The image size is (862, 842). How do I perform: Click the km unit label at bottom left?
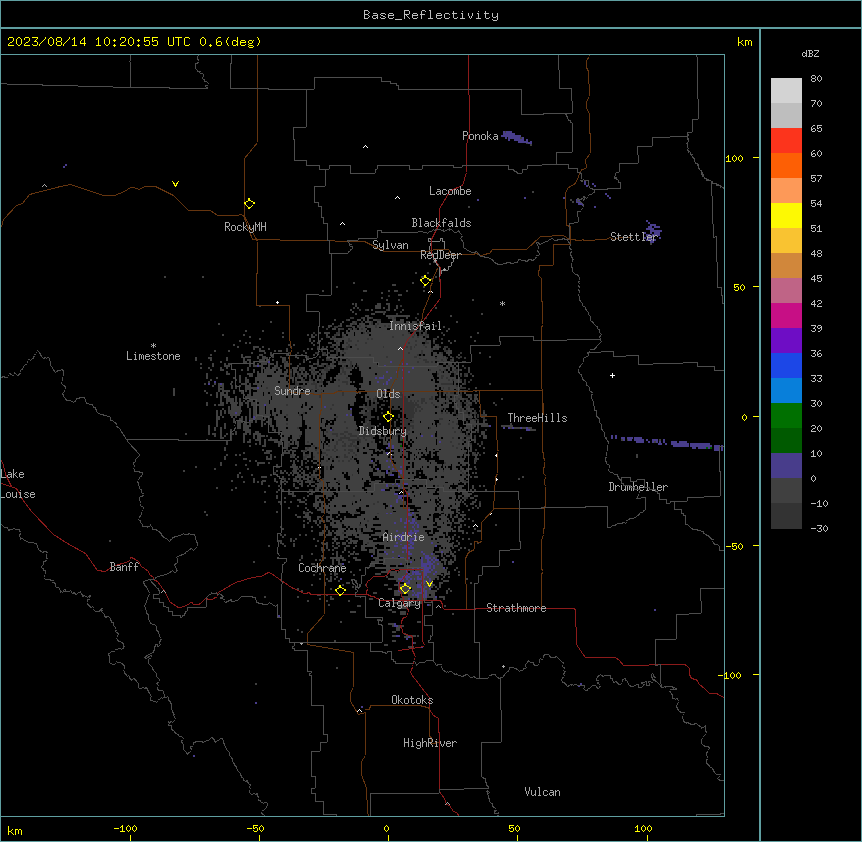click(x=15, y=830)
